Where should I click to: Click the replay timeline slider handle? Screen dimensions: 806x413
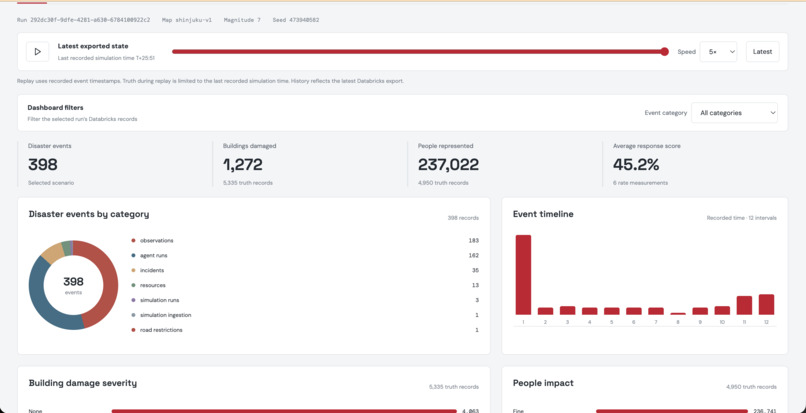click(665, 51)
